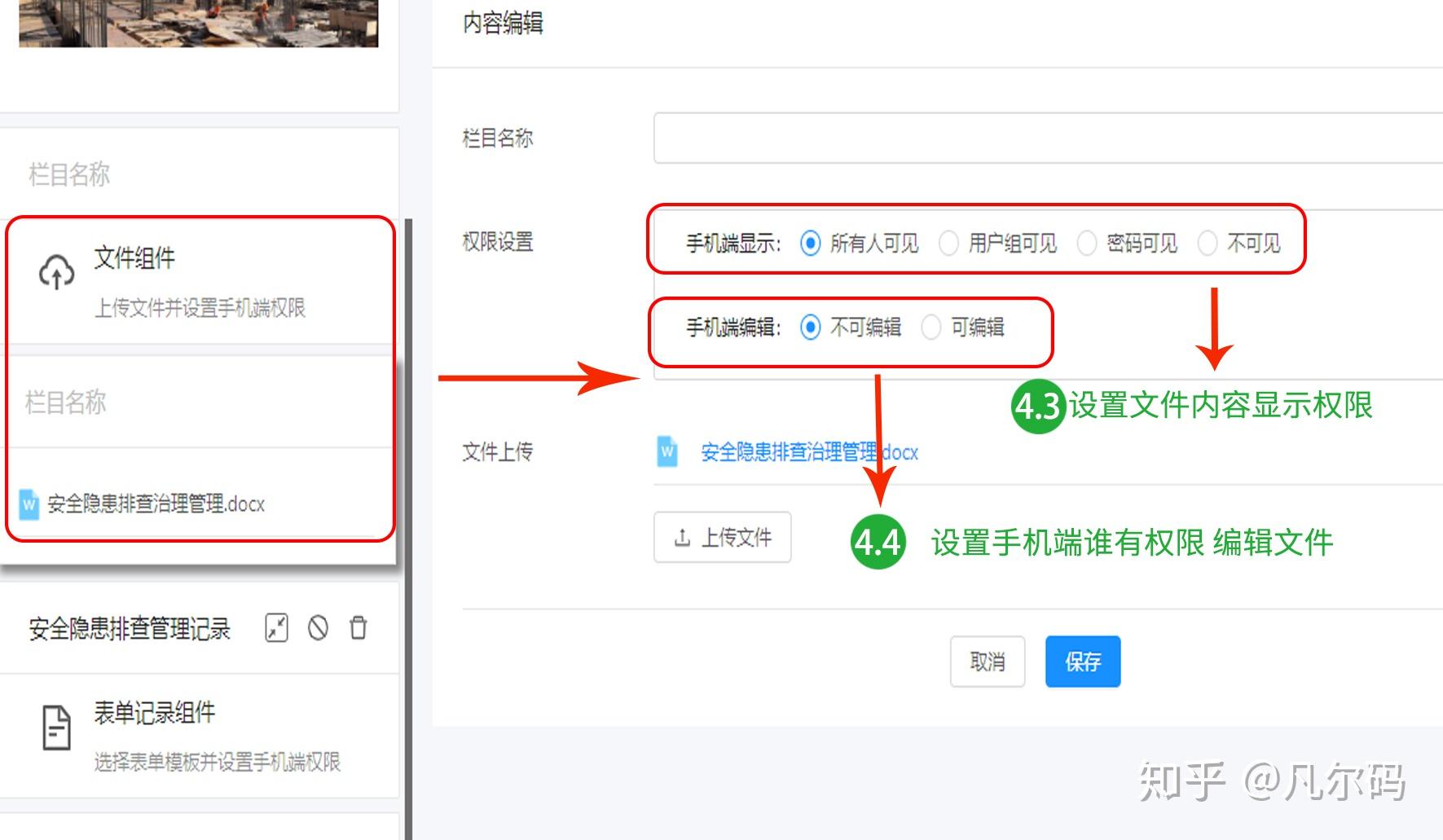This screenshot has width=1443, height=840.
Task: Click the 手机端编辑 label
Action: [x=733, y=328]
